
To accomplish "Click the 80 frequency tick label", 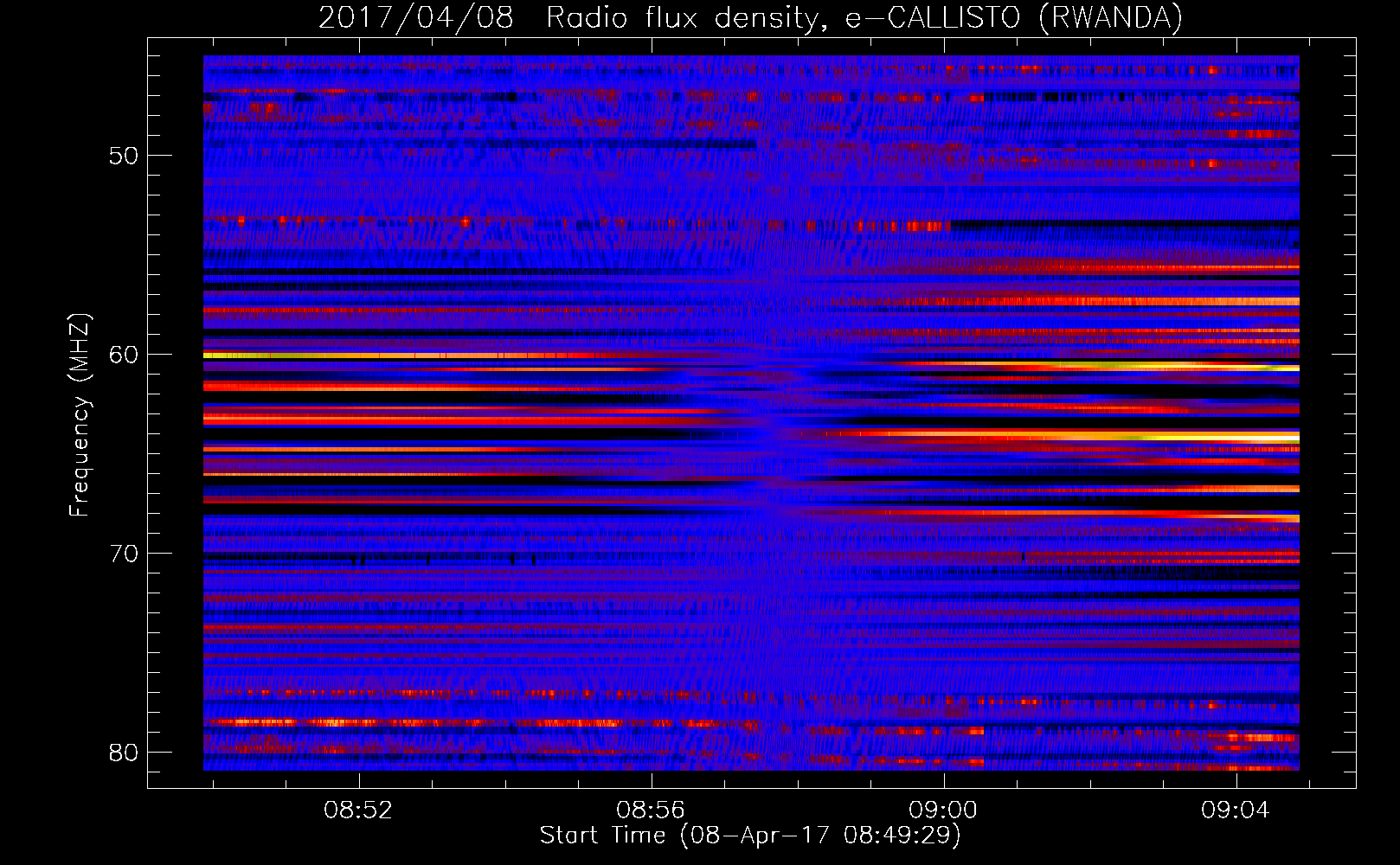I will (x=124, y=753).
